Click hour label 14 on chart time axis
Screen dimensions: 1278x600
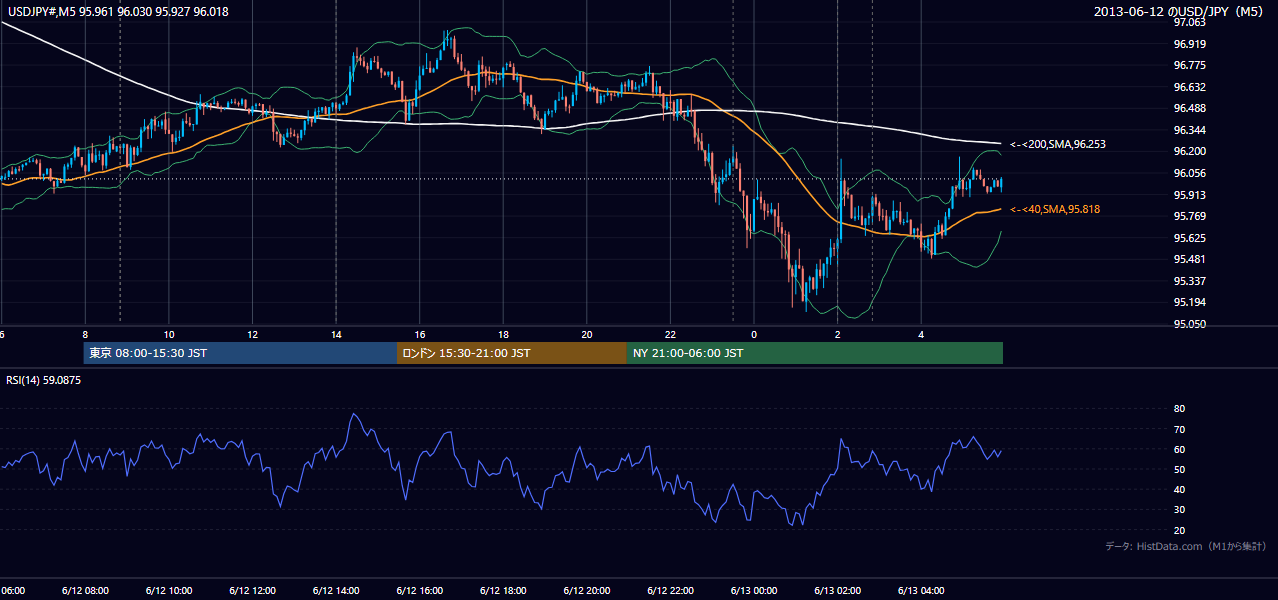pyautogui.click(x=336, y=334)
